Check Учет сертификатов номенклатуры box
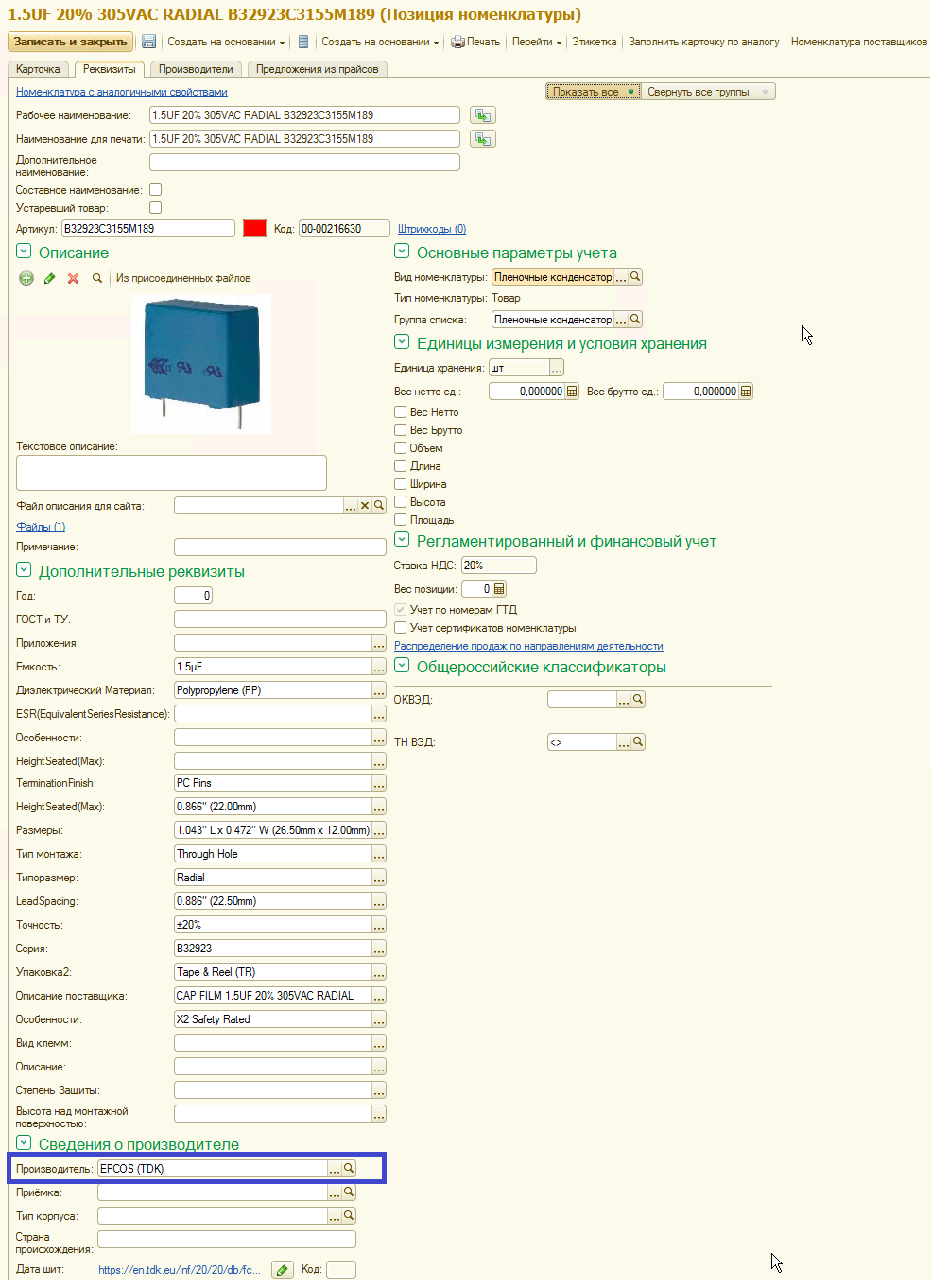Screen dimensions: 932x1288 pos(401,628)
